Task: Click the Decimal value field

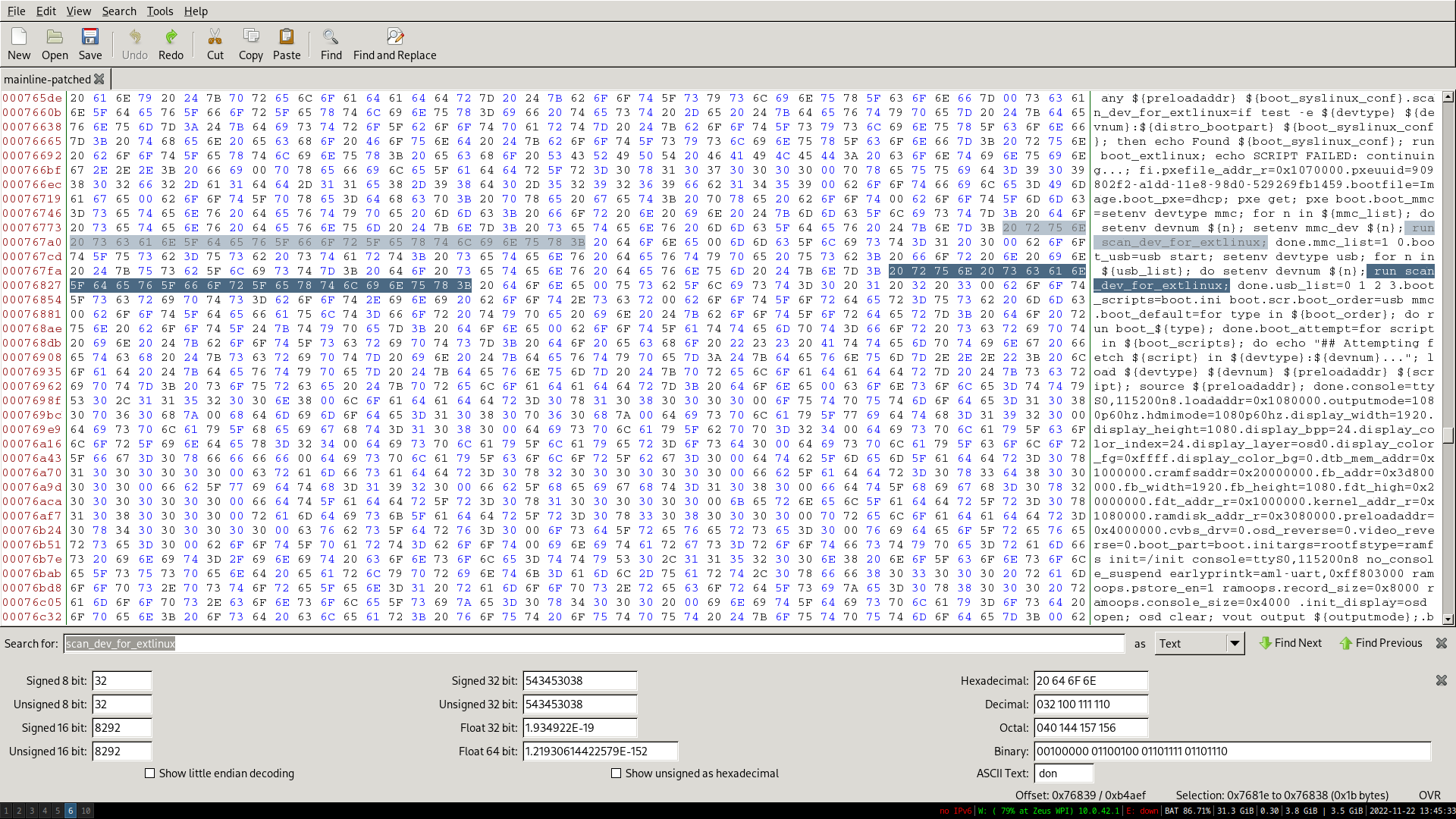Action: click(x=1091, y=704)
